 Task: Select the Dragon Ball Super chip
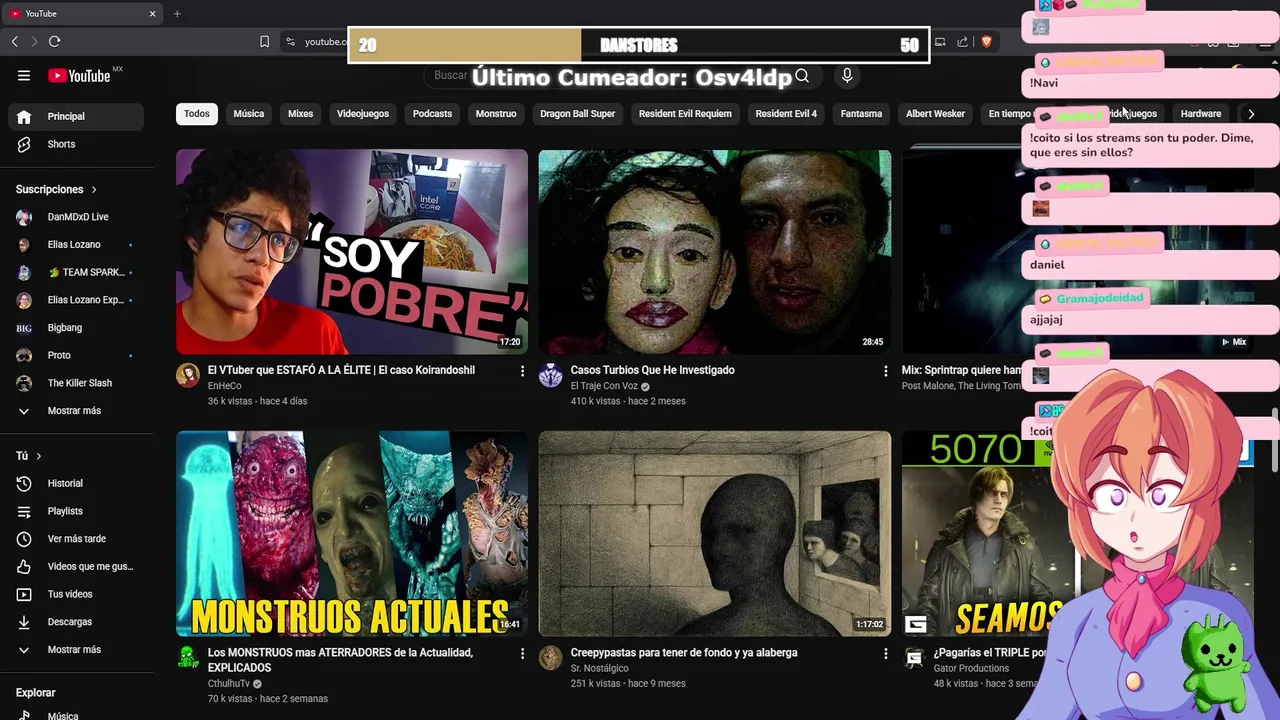(578, 114)
